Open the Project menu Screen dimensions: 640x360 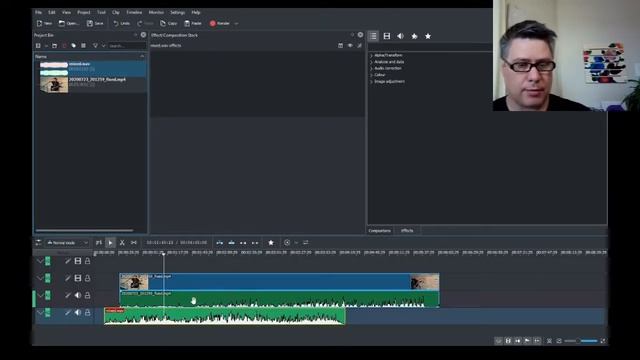(x=84, y=13)
